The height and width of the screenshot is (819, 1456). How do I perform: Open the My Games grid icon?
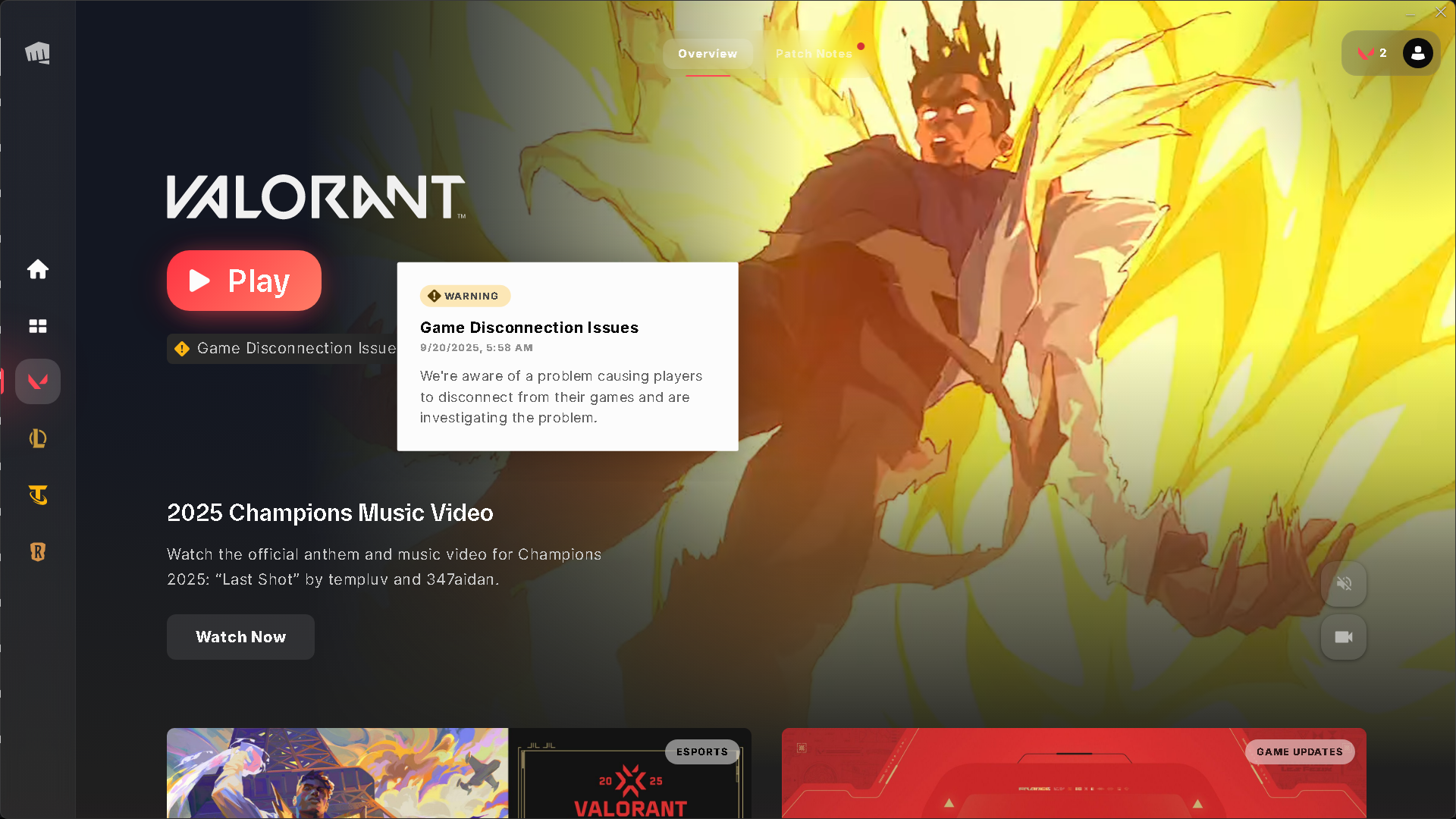tap(37, 326)
